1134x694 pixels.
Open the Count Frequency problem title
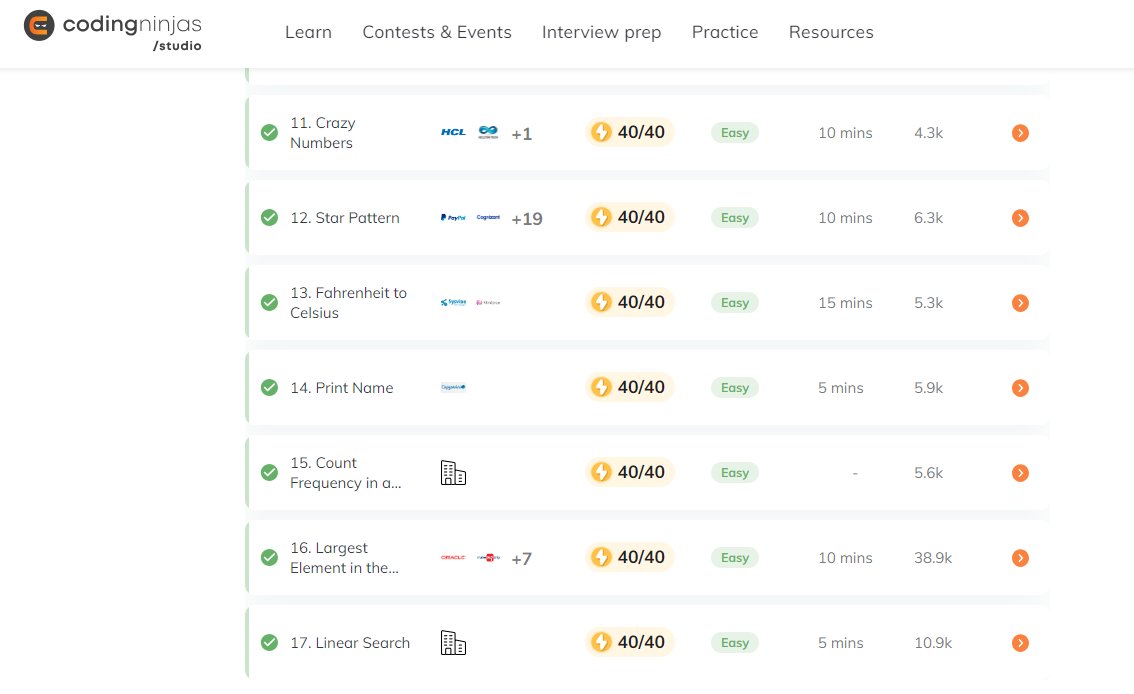(346, 473)
